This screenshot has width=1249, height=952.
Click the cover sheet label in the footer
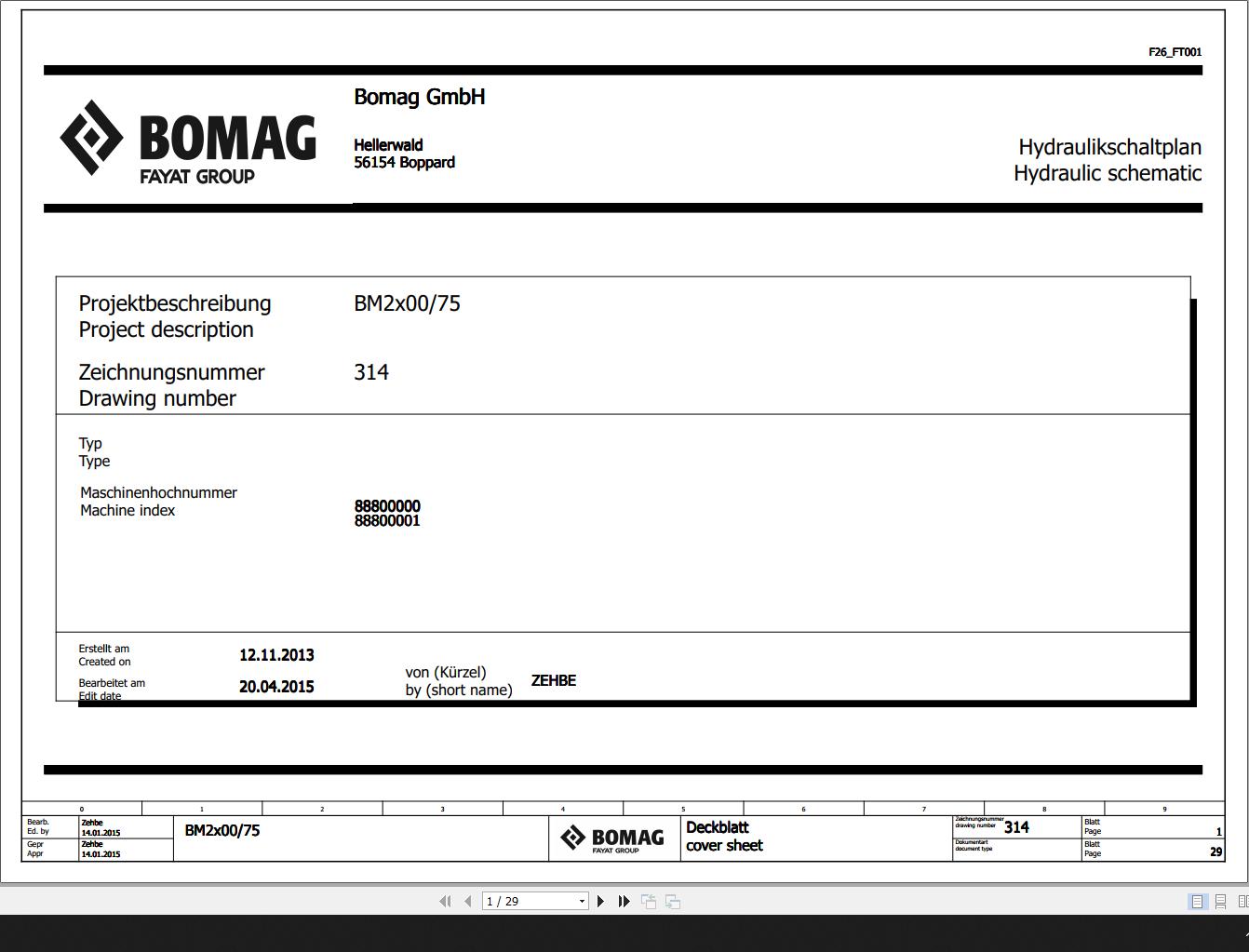tap(724, 846)
